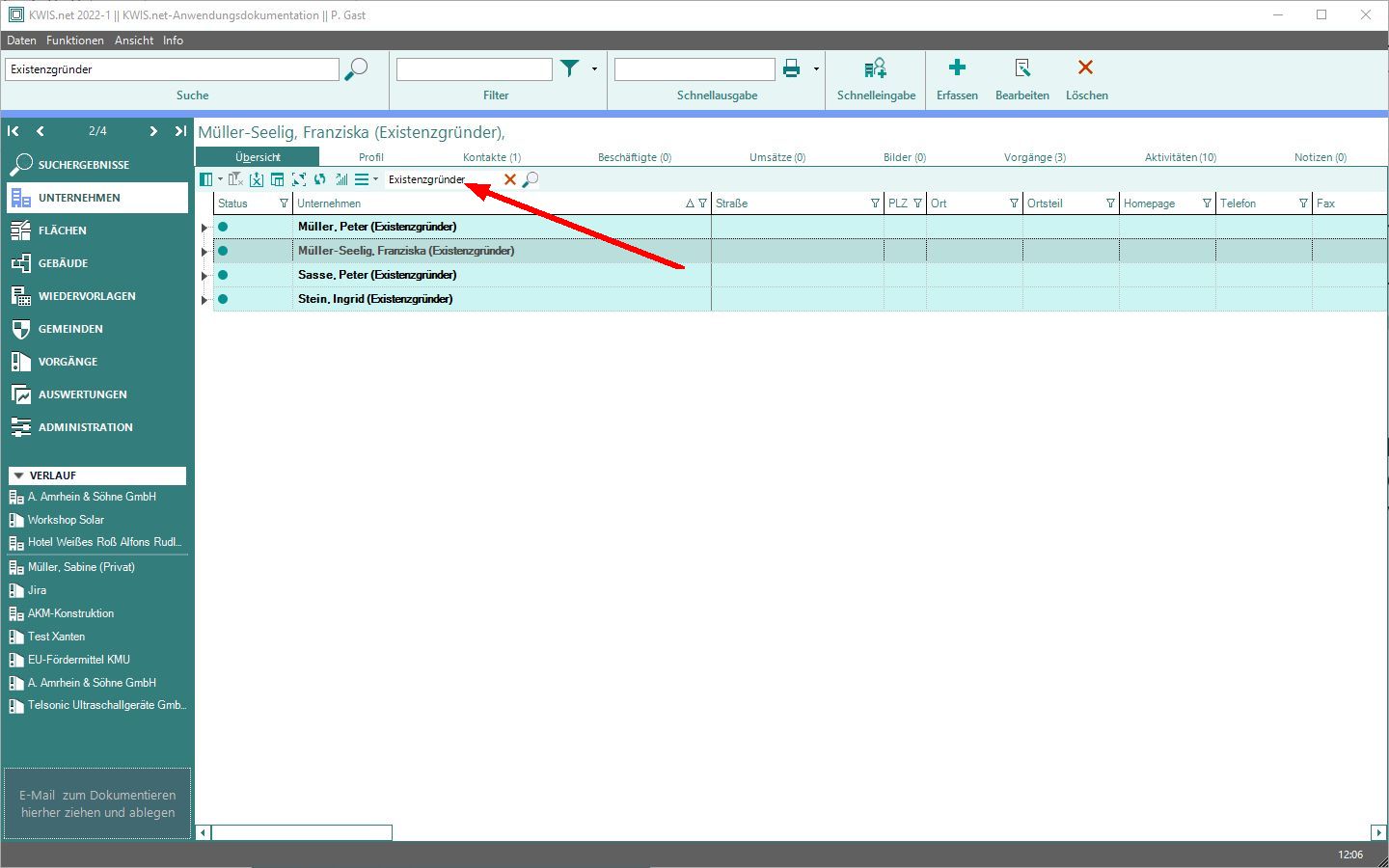Clear grid search with red X
The height and width of the screenshot is (868, 1389).
pyautogui.click(x=510, y=179)
